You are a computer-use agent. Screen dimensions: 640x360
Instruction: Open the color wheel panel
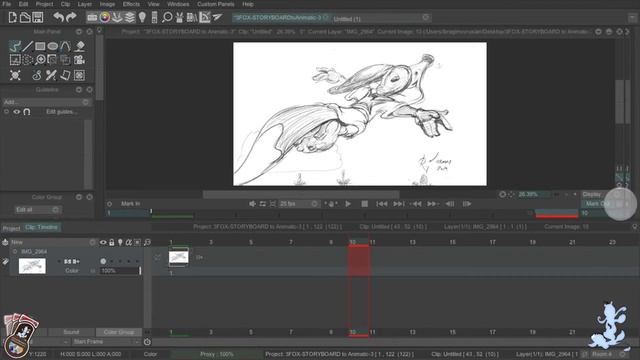click(105, 18)
